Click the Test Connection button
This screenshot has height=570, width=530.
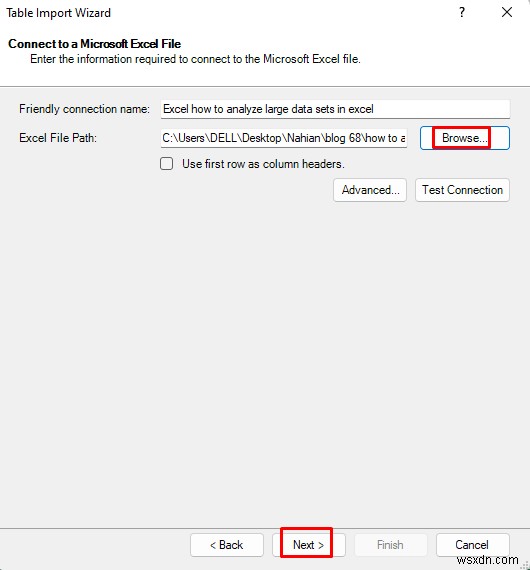[462, 190]
